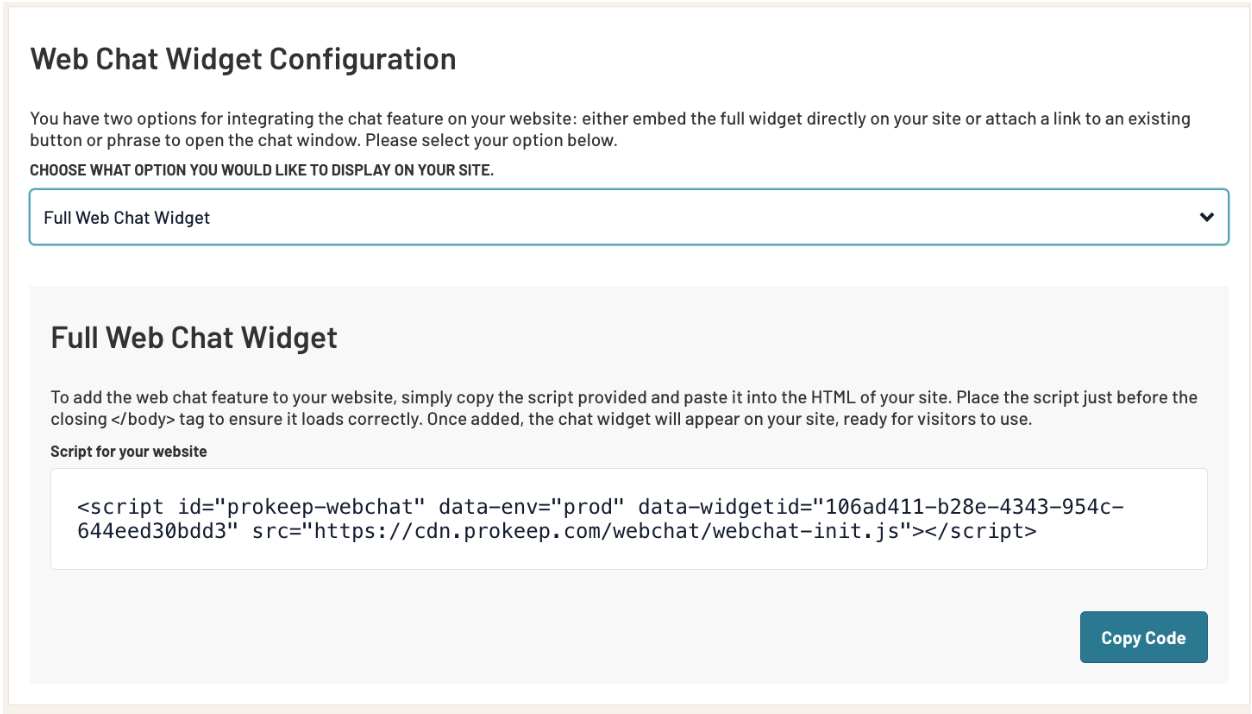Click the "Script for your website" label

click(129, 452)
